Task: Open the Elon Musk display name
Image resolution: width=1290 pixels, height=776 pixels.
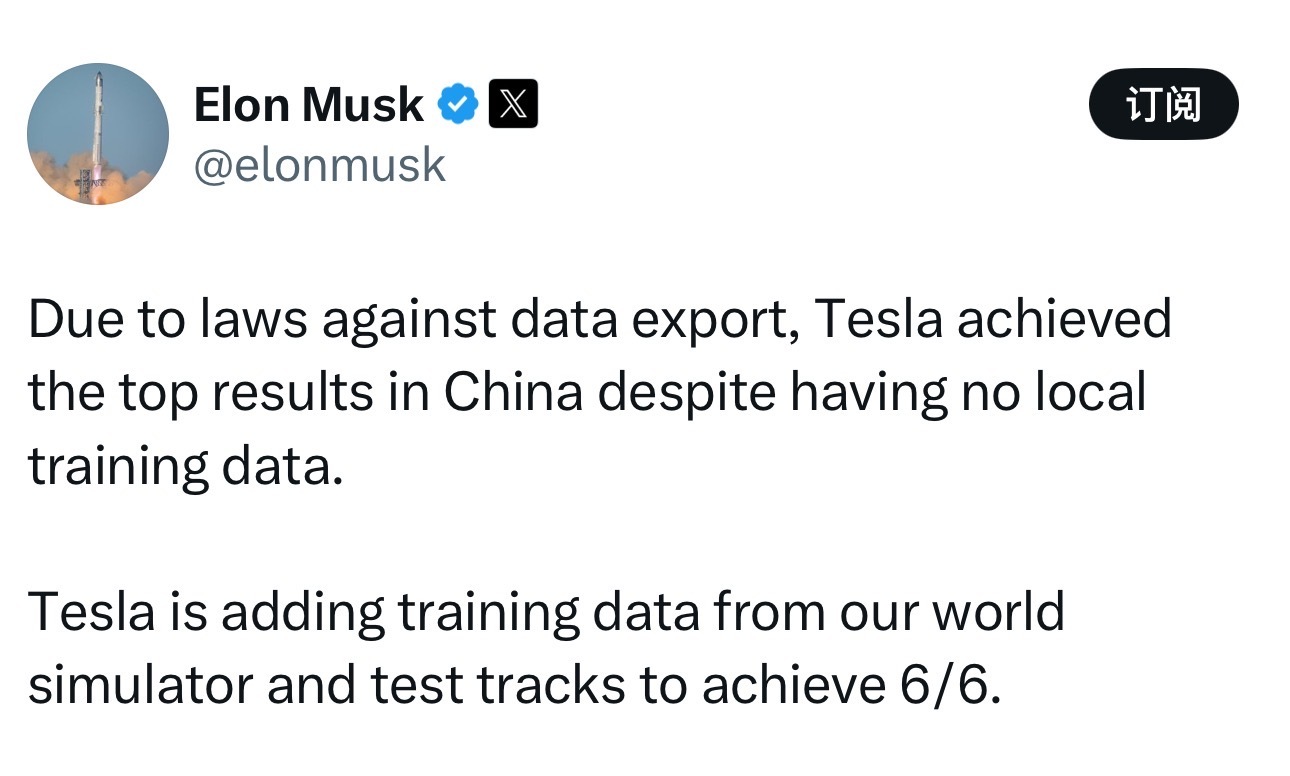Action: pyautogui.click(x=309, y=104)
